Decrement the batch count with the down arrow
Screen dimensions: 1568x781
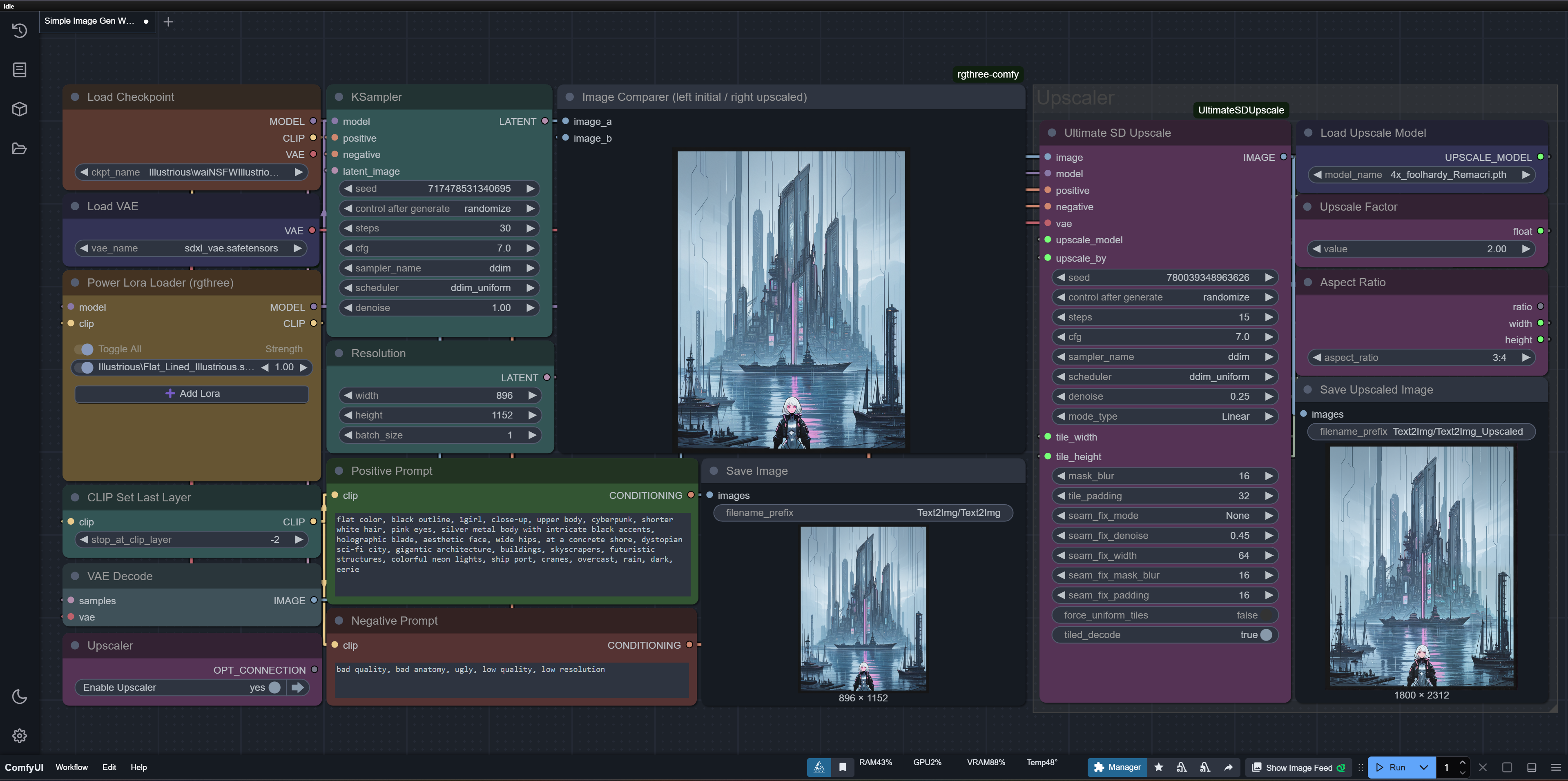click(x=1462, y=772)
